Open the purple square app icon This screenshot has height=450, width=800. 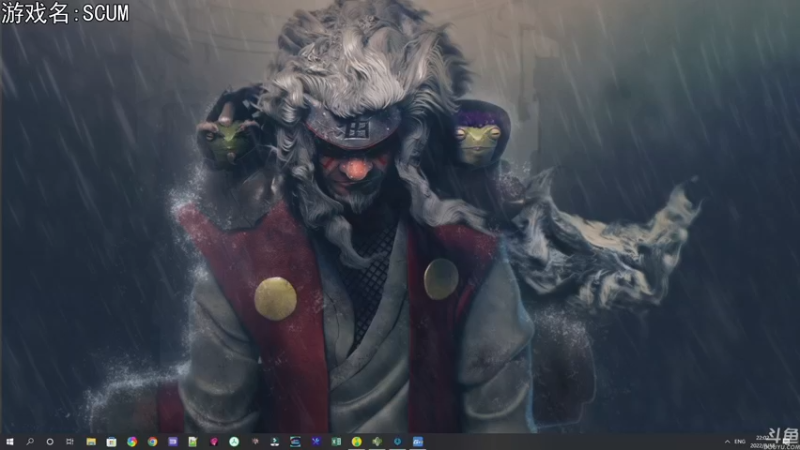[x=172, y=442]
